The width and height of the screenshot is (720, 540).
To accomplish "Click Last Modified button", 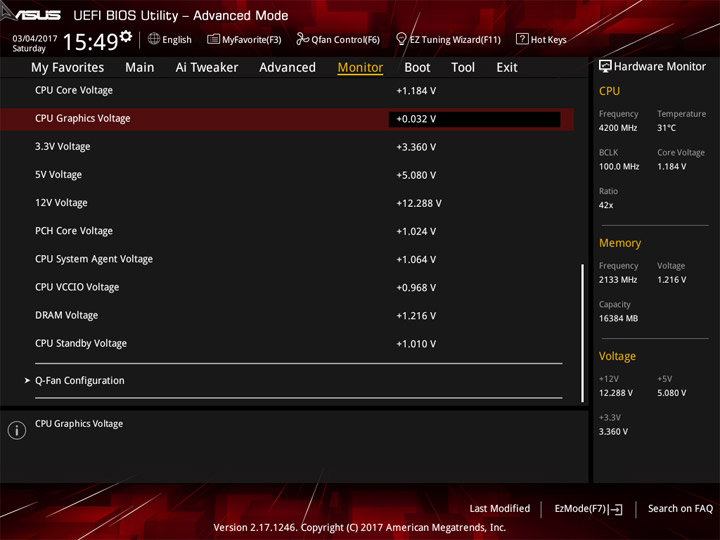I will tap(500, 508).
